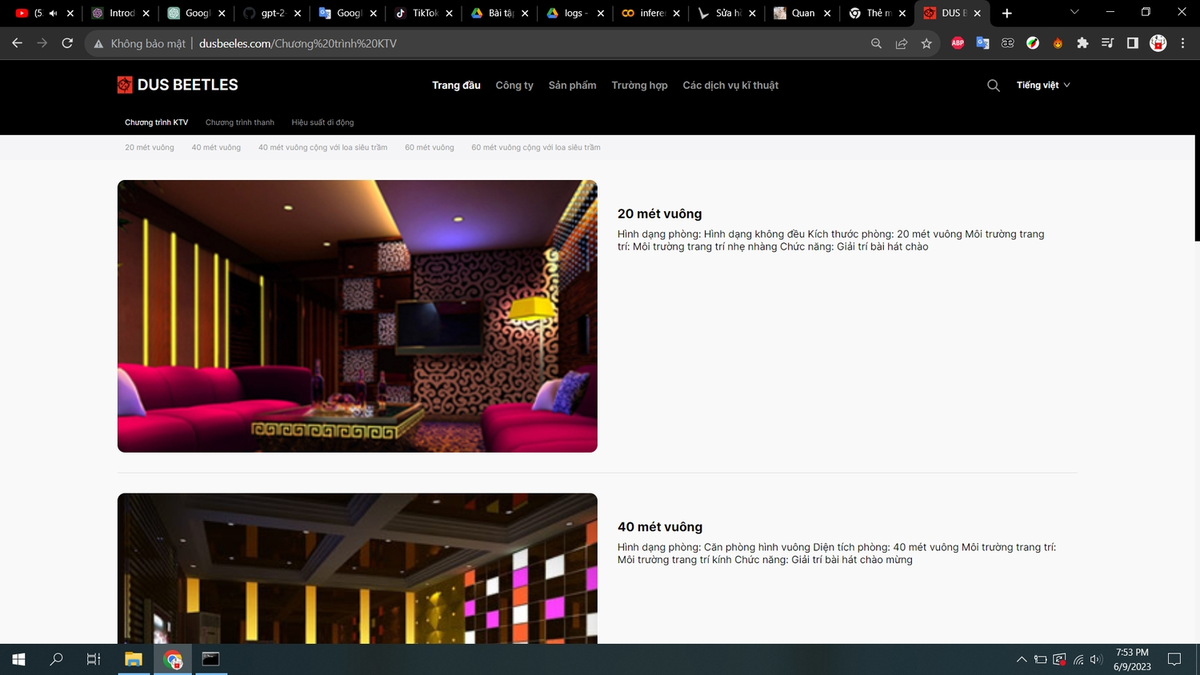Close the TikTok browser tab
The height and width of the screenshot is (675, 1200).
pyautogui.click(x=449, y=13)
